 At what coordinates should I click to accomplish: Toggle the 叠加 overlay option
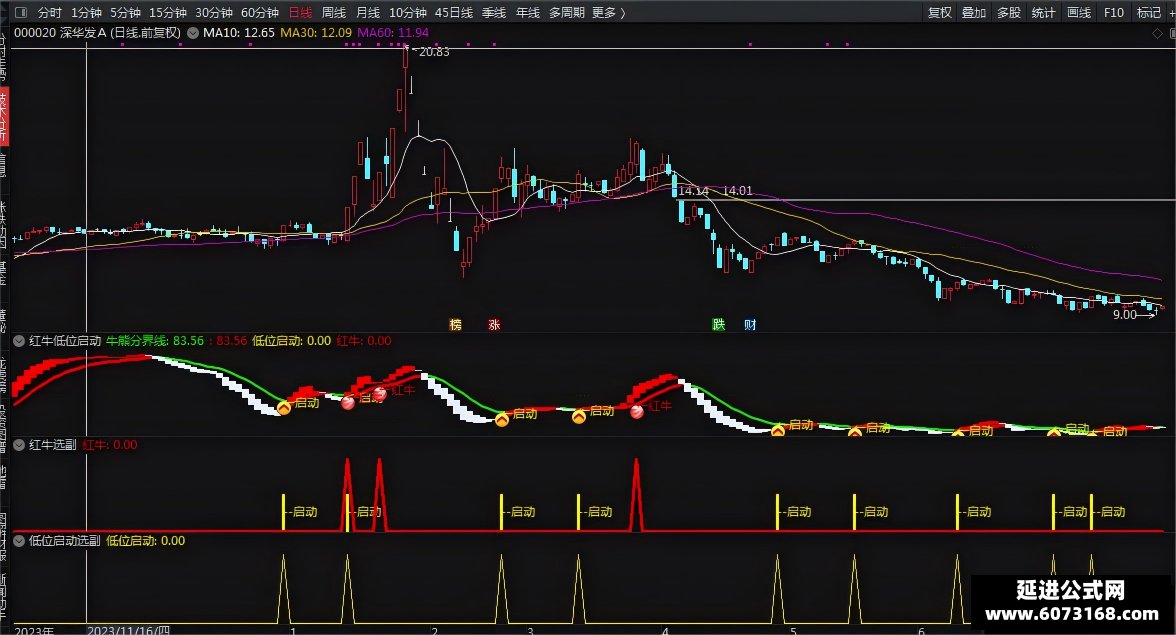(x=974, y=12)
